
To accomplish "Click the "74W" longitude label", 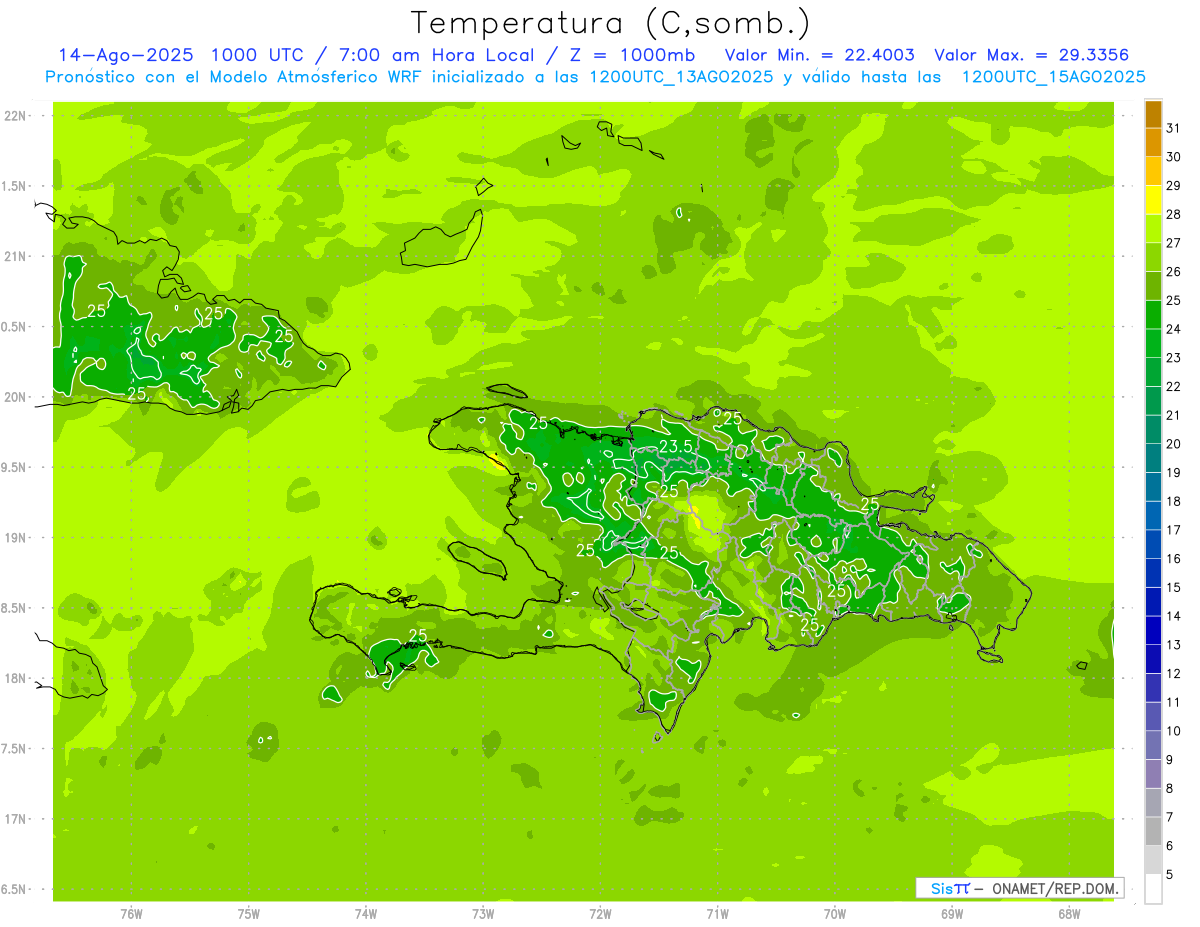I will pyautogui.click(x=366, y=913).
